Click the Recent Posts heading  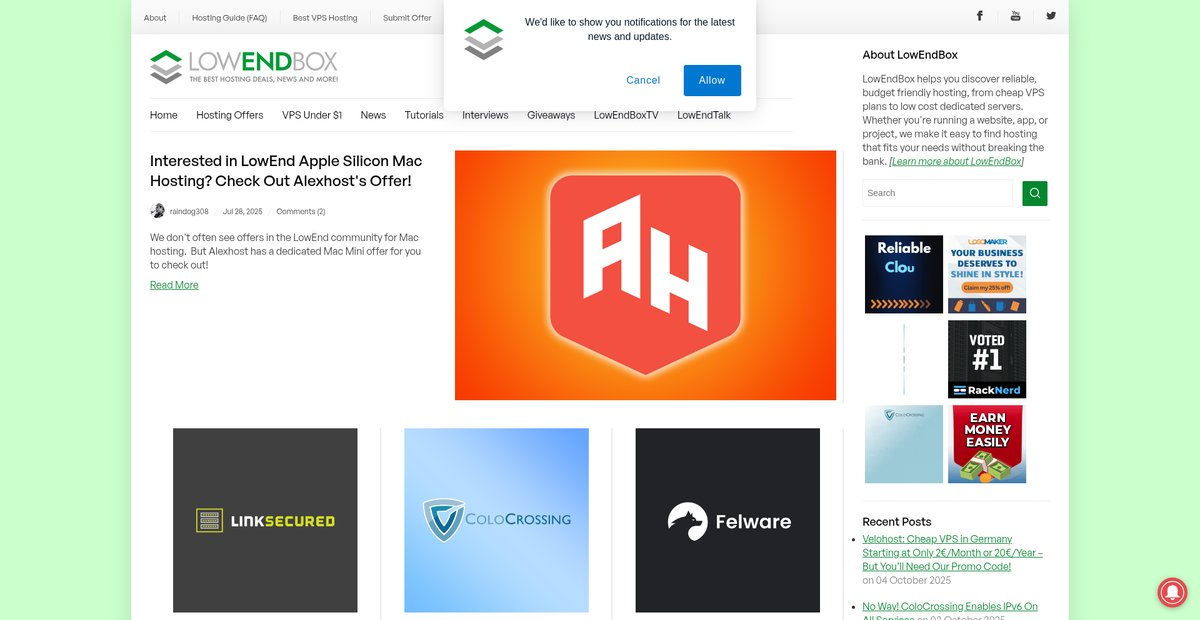897,522
